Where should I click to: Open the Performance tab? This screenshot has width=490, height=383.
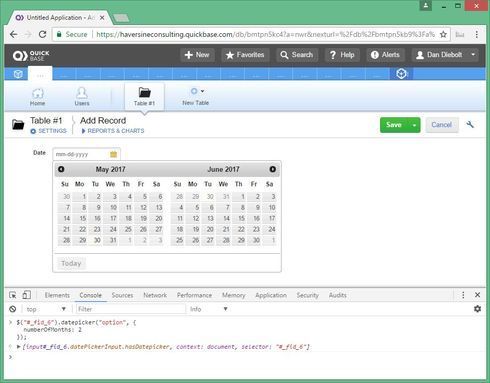coord(194,295)
